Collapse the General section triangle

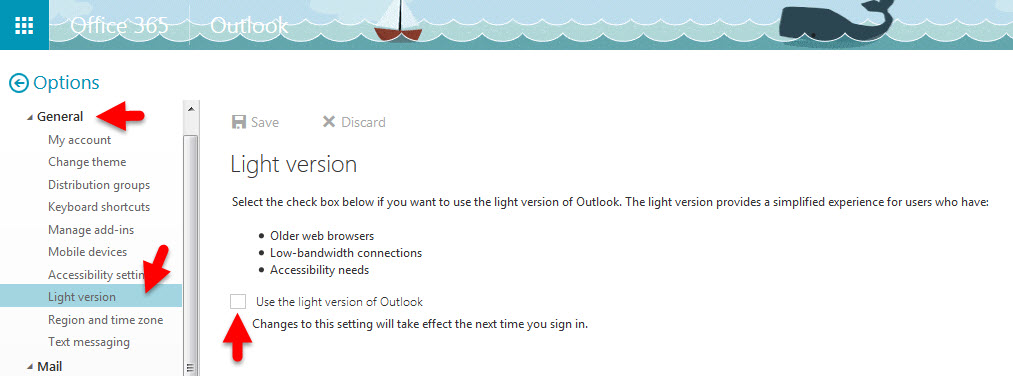pos(30,118)
